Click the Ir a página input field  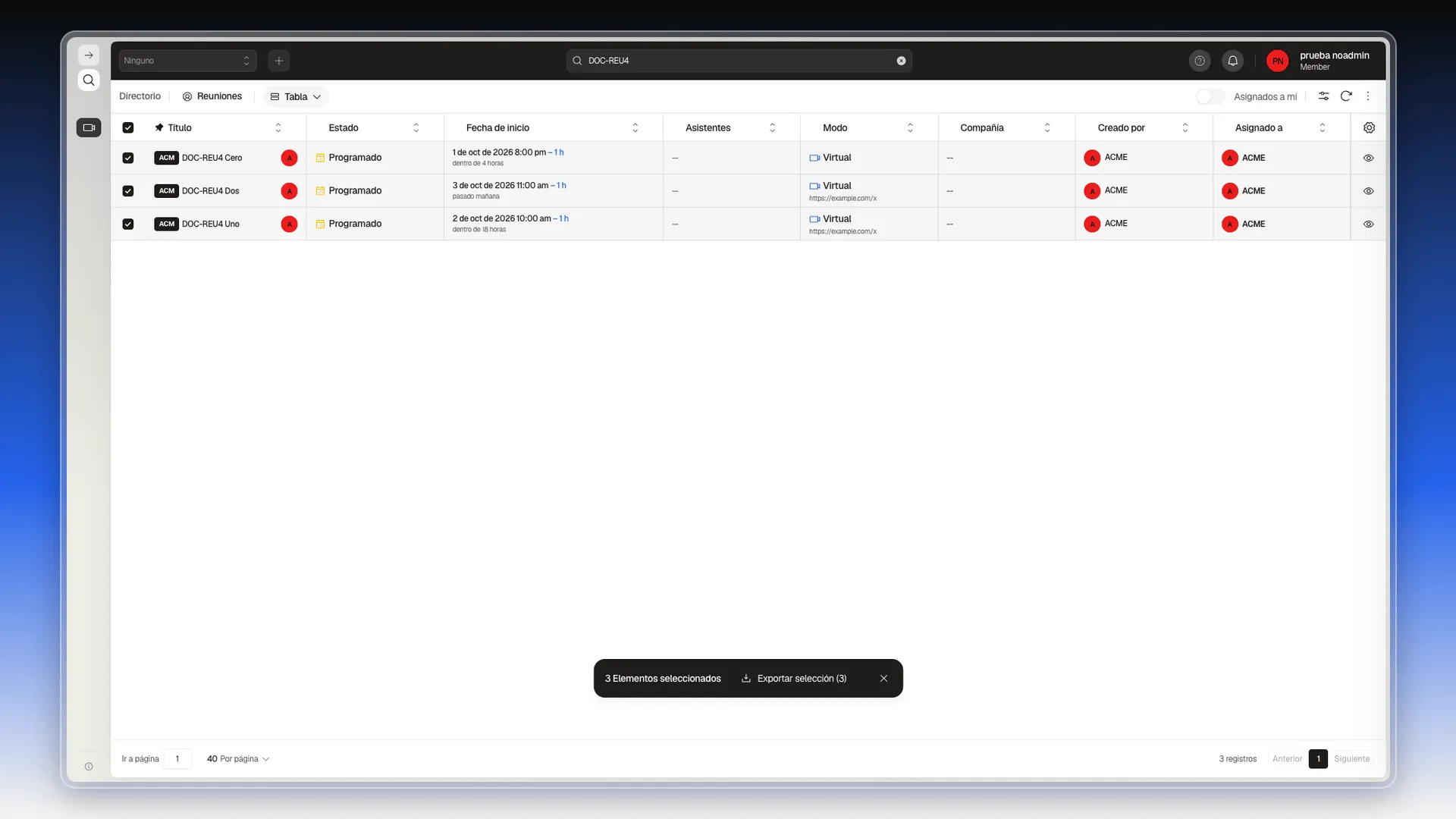pos(177,759)
